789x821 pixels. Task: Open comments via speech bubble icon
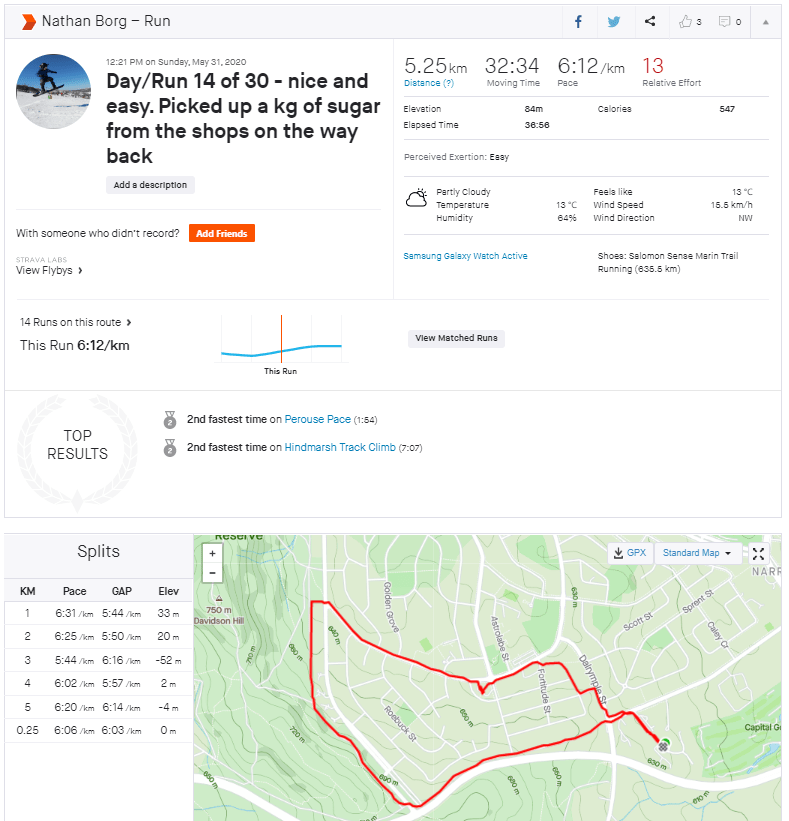pyautogui.click(x=730, y=21)
